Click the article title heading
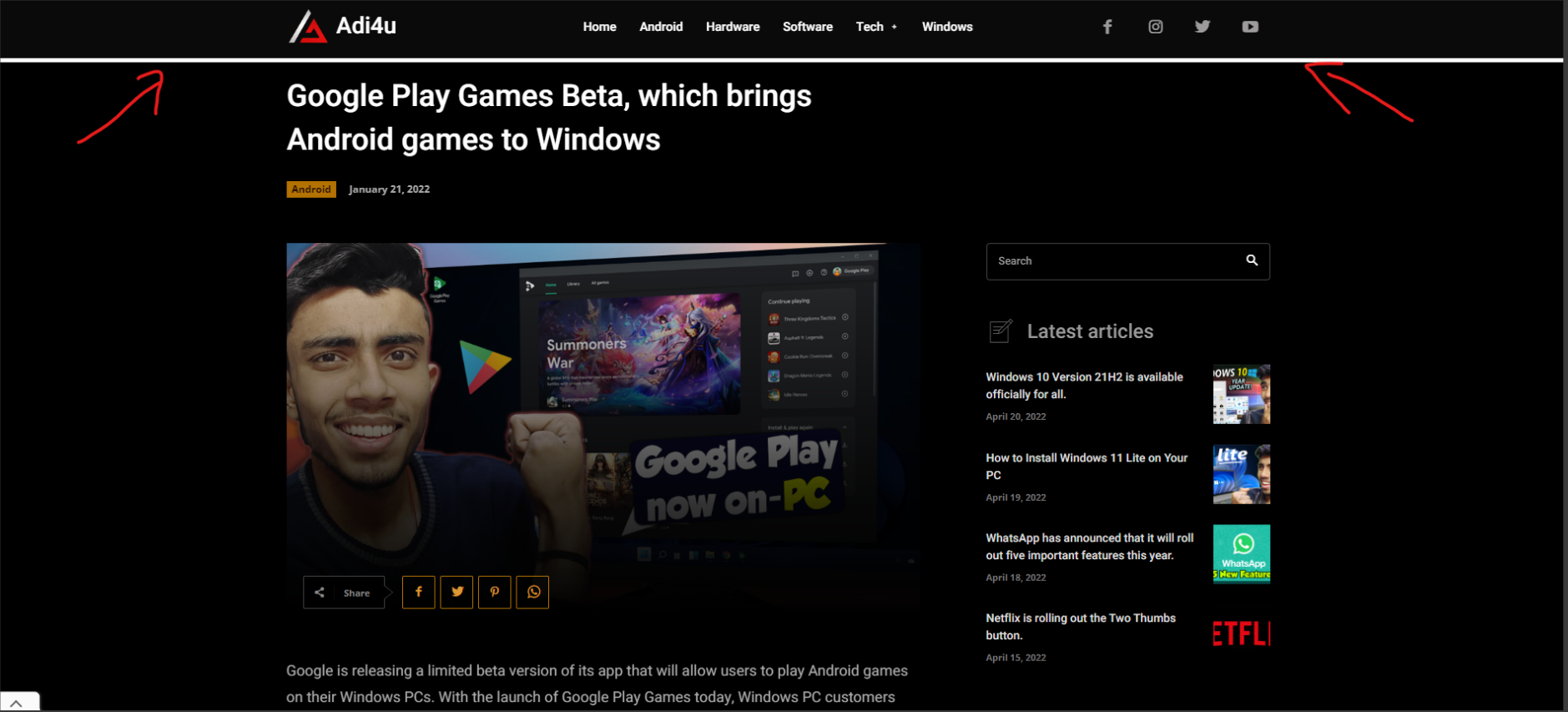Image resolution: width=1568 pixels, height=712 pixels. (x=549, y=118)
